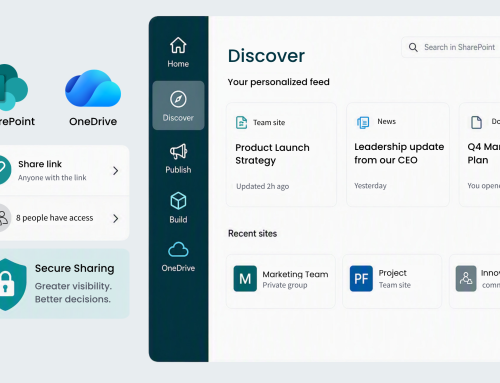This screenshot has width=500, height=383.
Task: Click the document icon on Q4 card
Action: (476, 122)
